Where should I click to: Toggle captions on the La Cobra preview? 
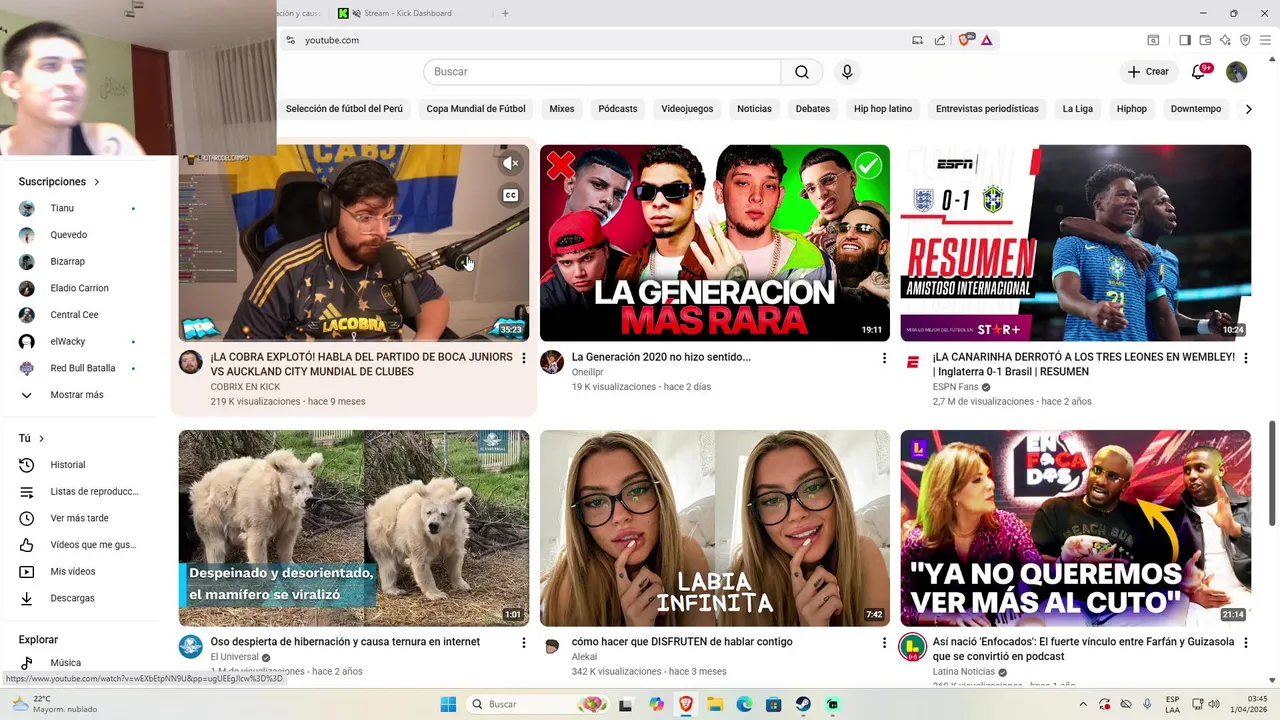click(510, 195)
